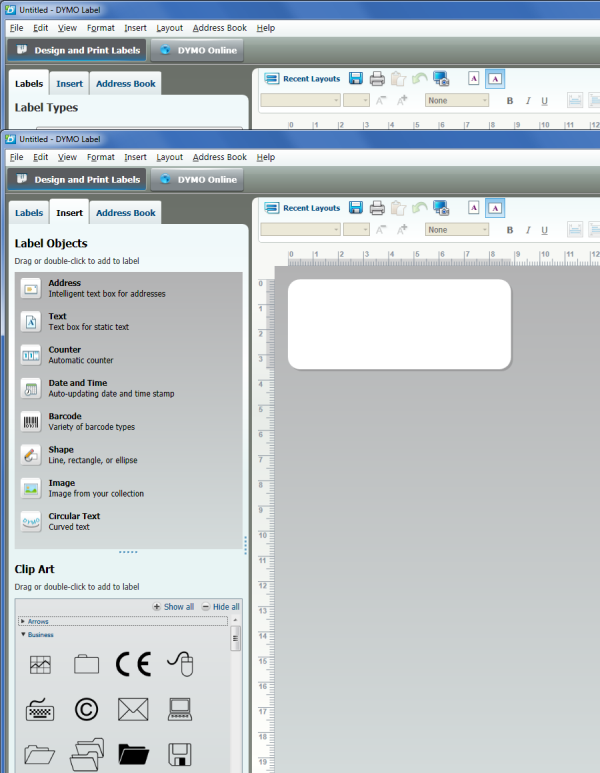
Task: Click print icon in back window toolbar
Action: click(x=377, y=78)
